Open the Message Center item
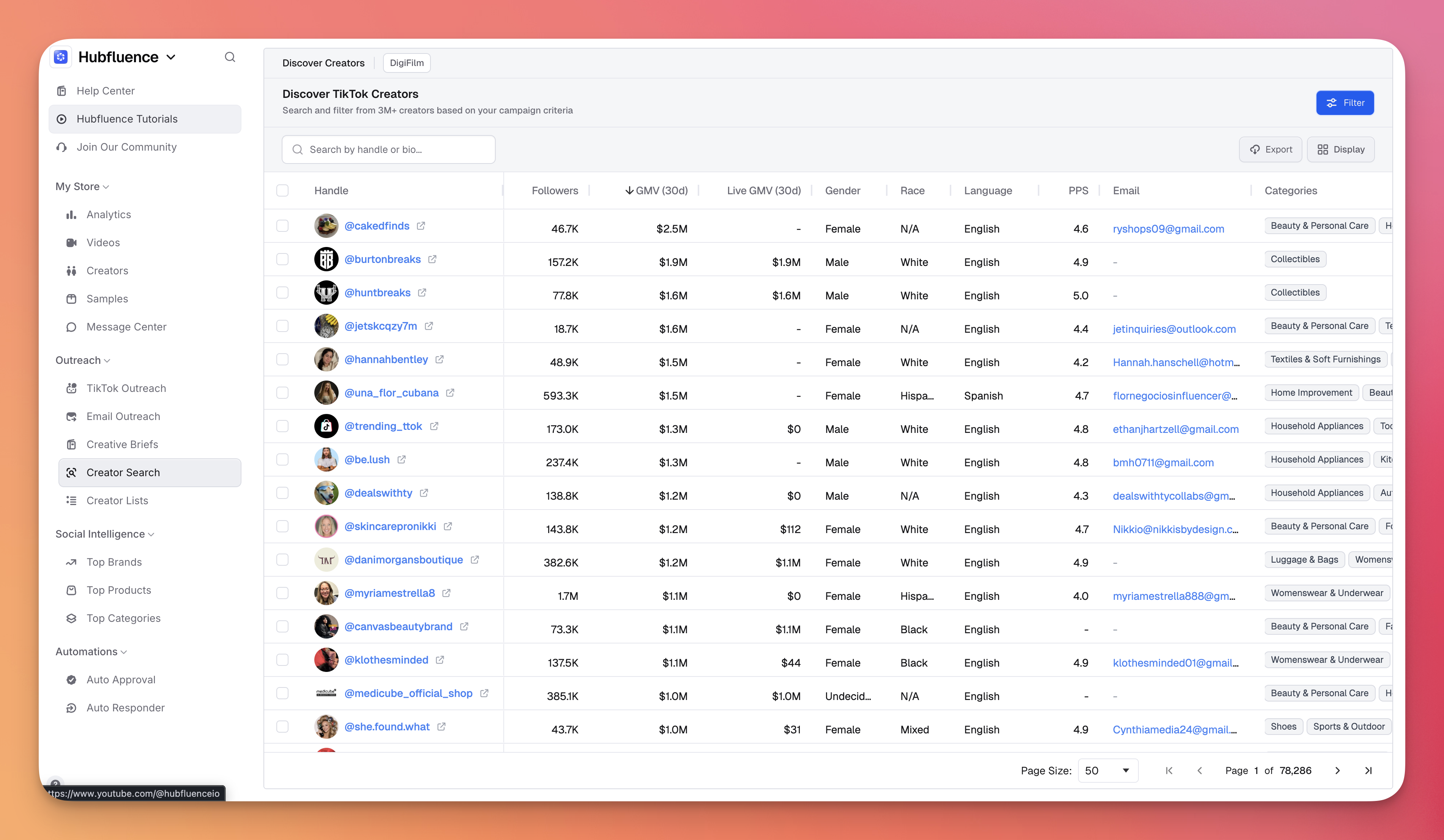1444x840 pixels. pos(126,327)
